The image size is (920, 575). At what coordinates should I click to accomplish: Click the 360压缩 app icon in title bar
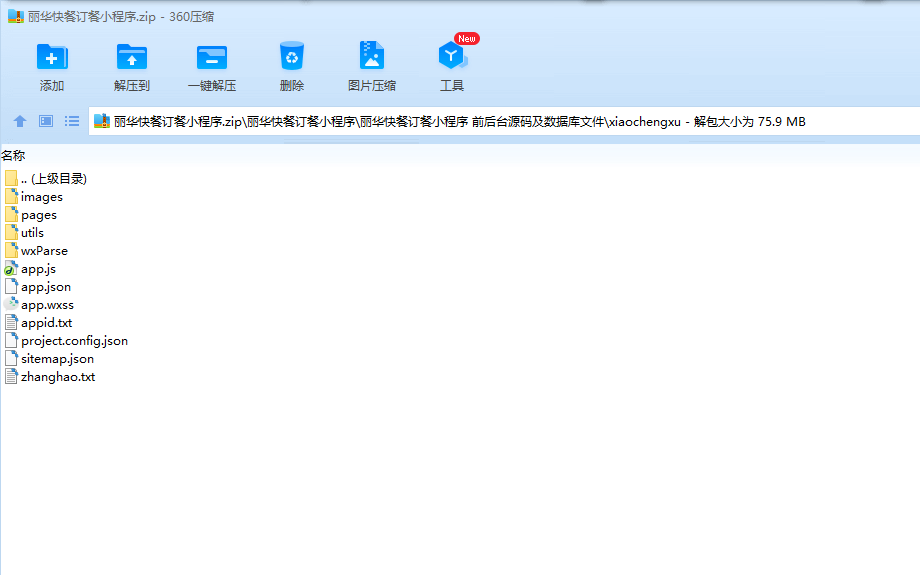coord(16,16)
